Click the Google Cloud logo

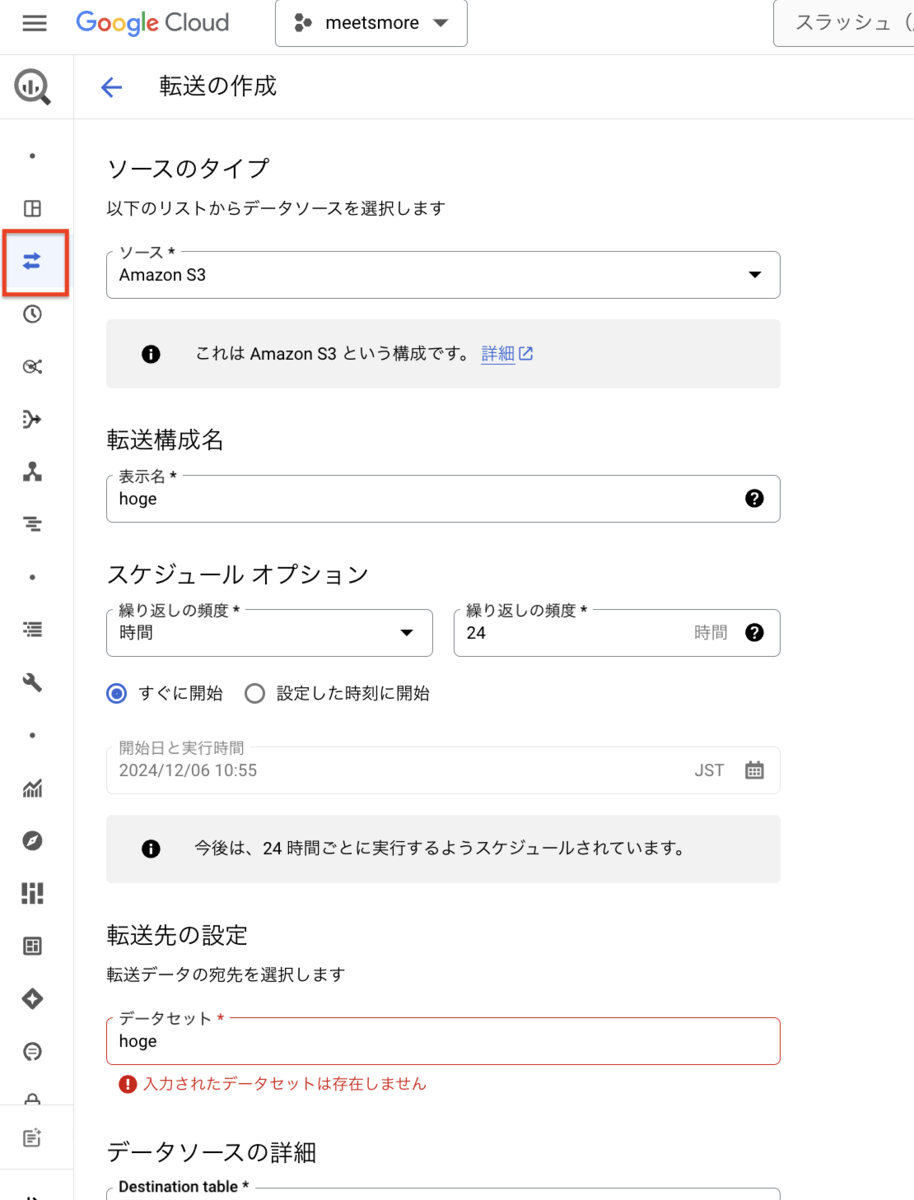point(152,23)
